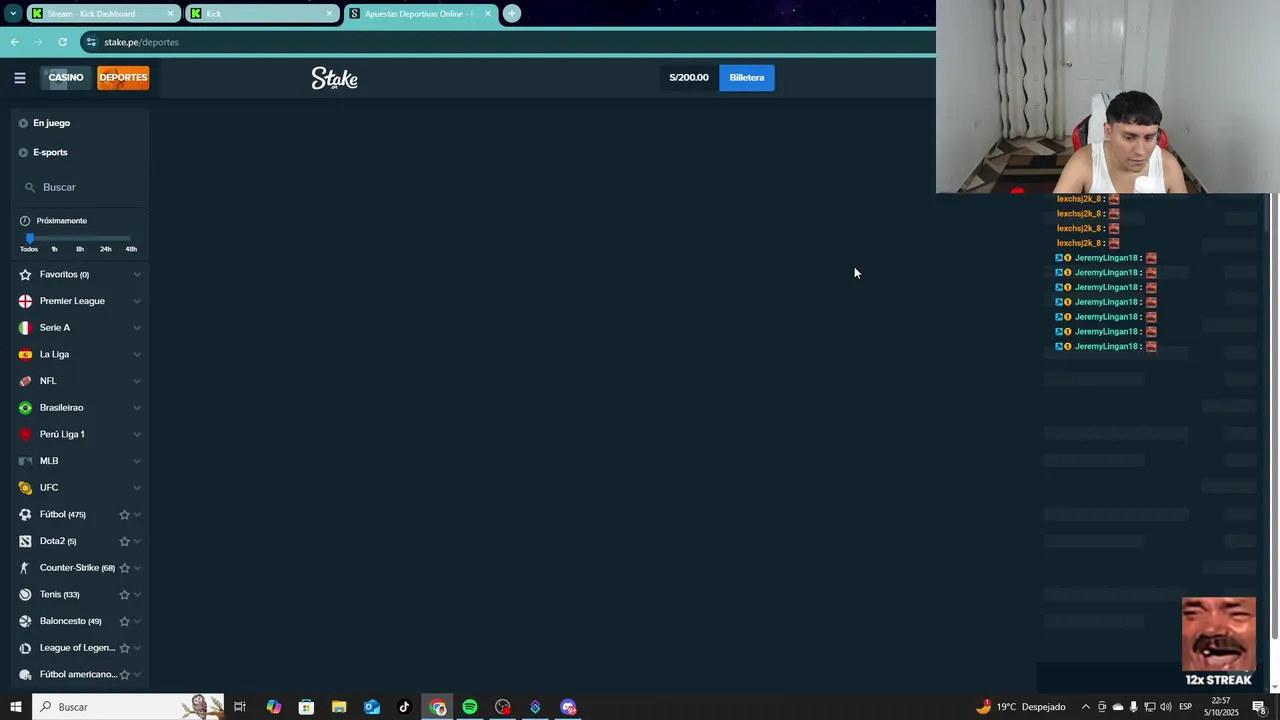Favorite League of Legends with its star

point(124,648)
